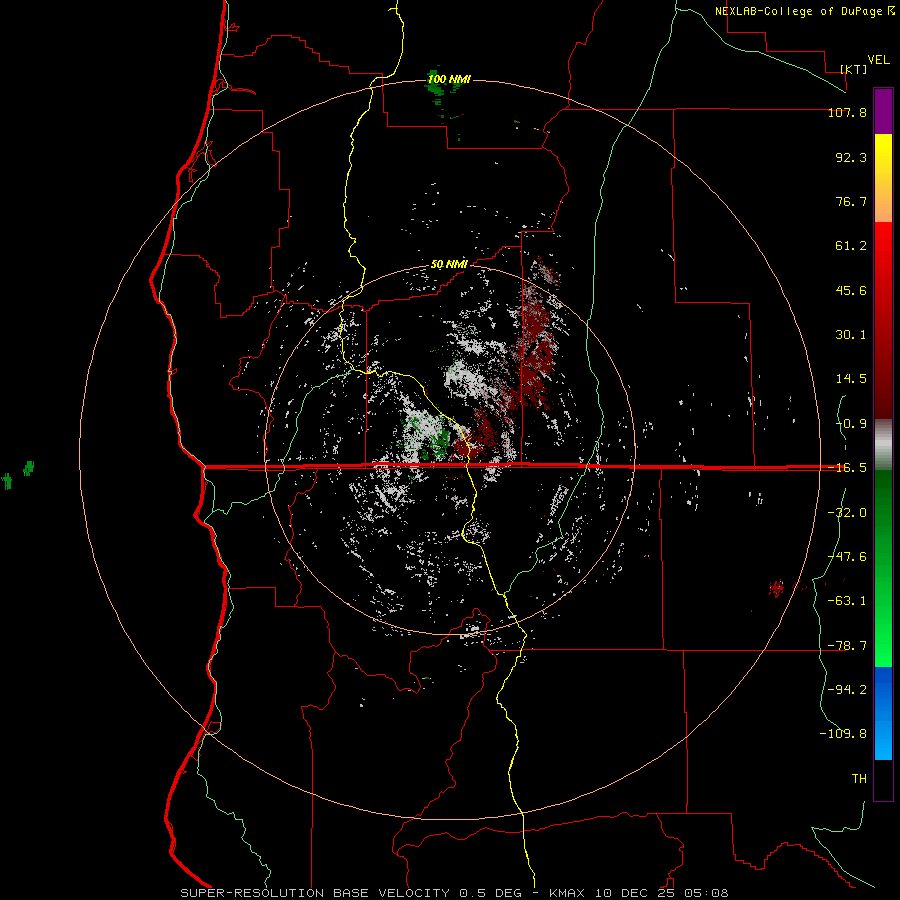
Task: Click the purple segment of the color bar
Action: (883, 111)
